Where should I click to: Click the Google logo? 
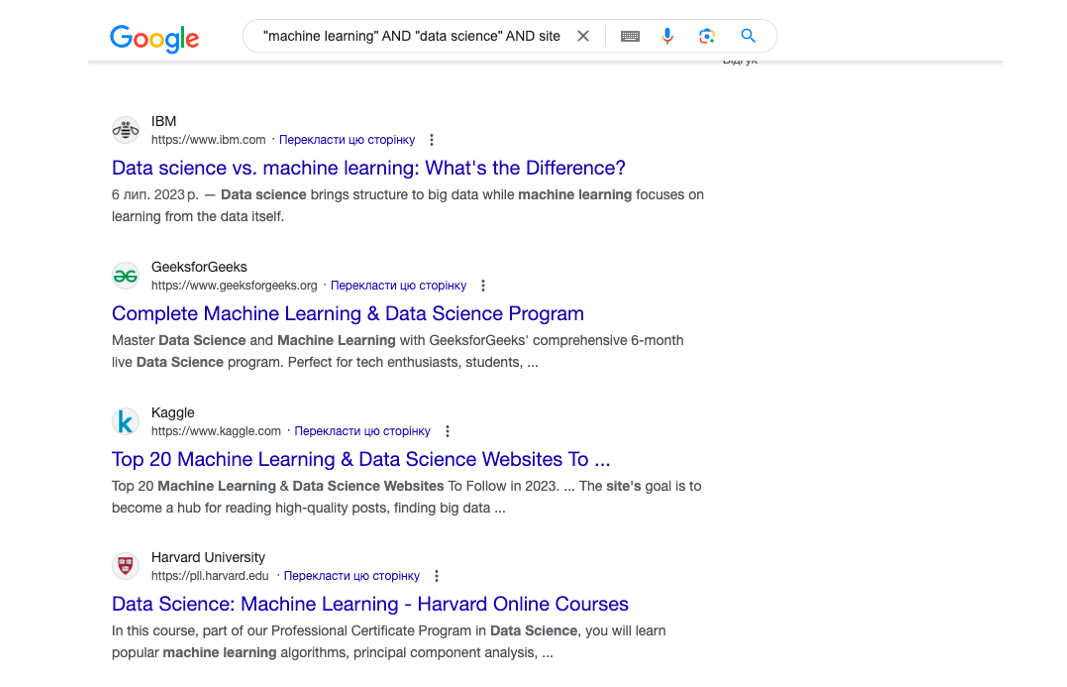coord(154,38)
